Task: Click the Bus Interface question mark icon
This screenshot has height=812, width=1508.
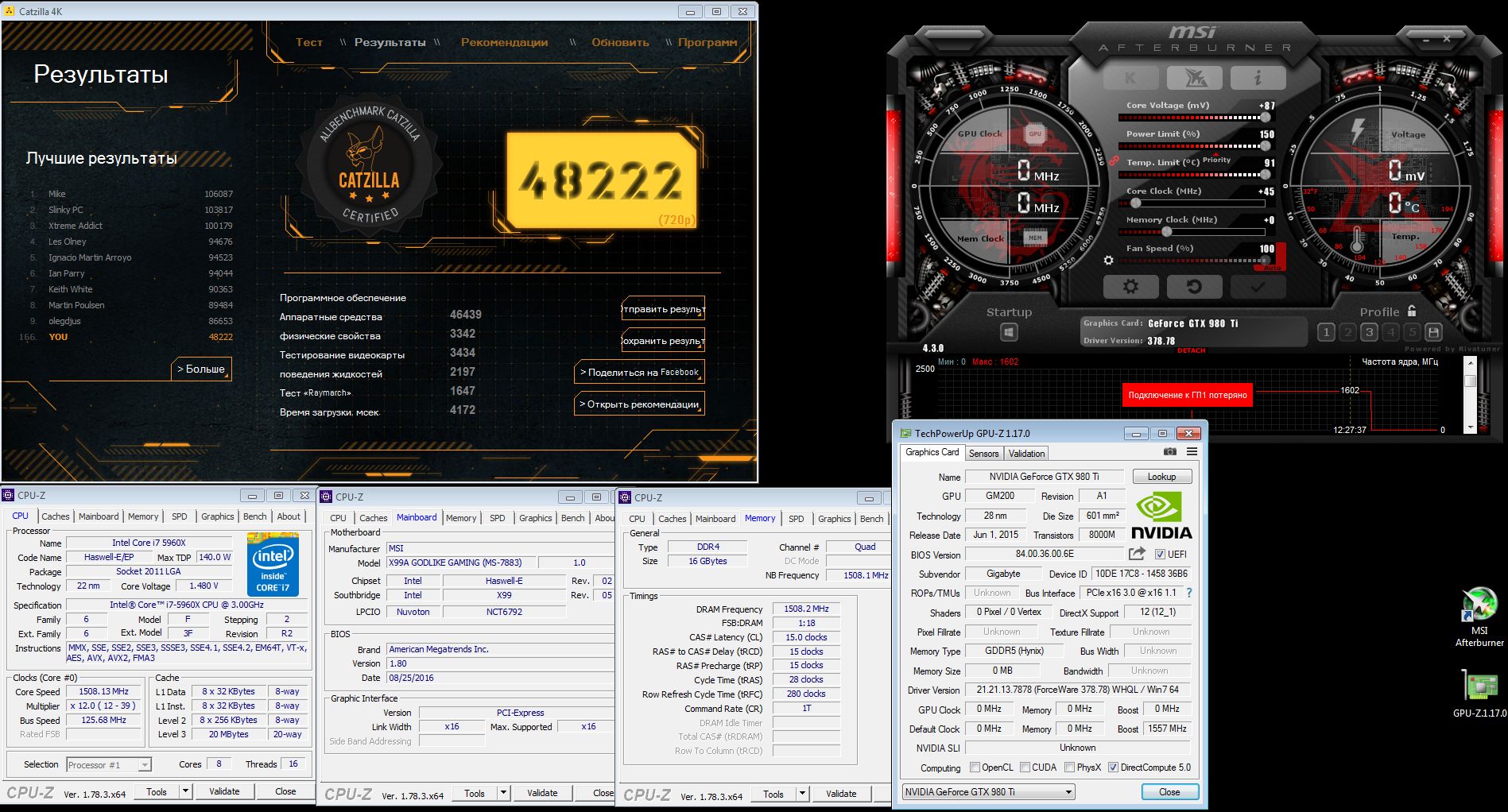Action: [1189, 593]
